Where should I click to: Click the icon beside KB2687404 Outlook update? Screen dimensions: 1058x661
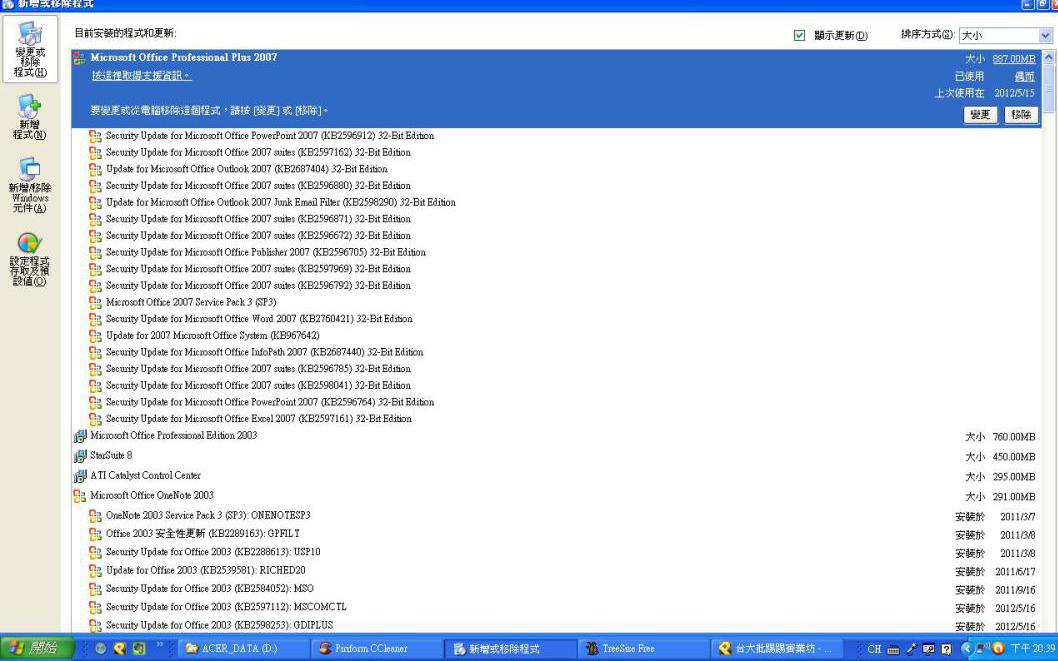click(95, 169)
